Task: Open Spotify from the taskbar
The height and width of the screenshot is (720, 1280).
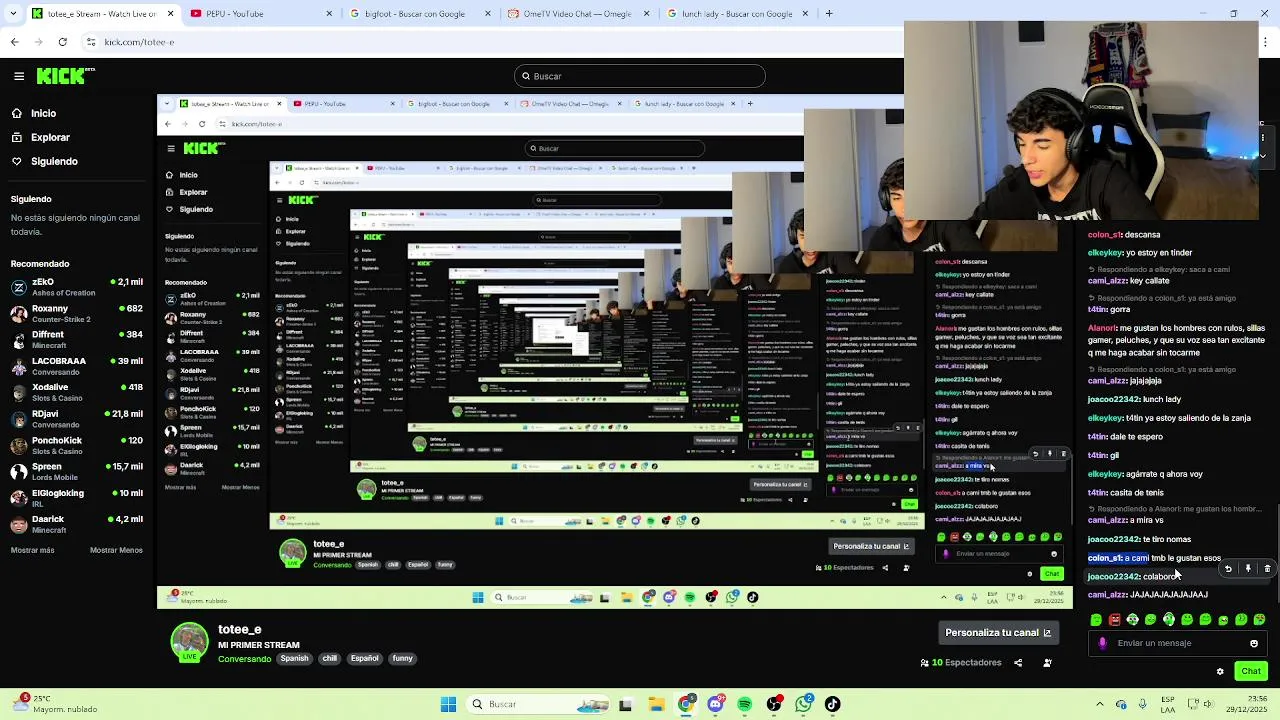Action: (745, 704)
